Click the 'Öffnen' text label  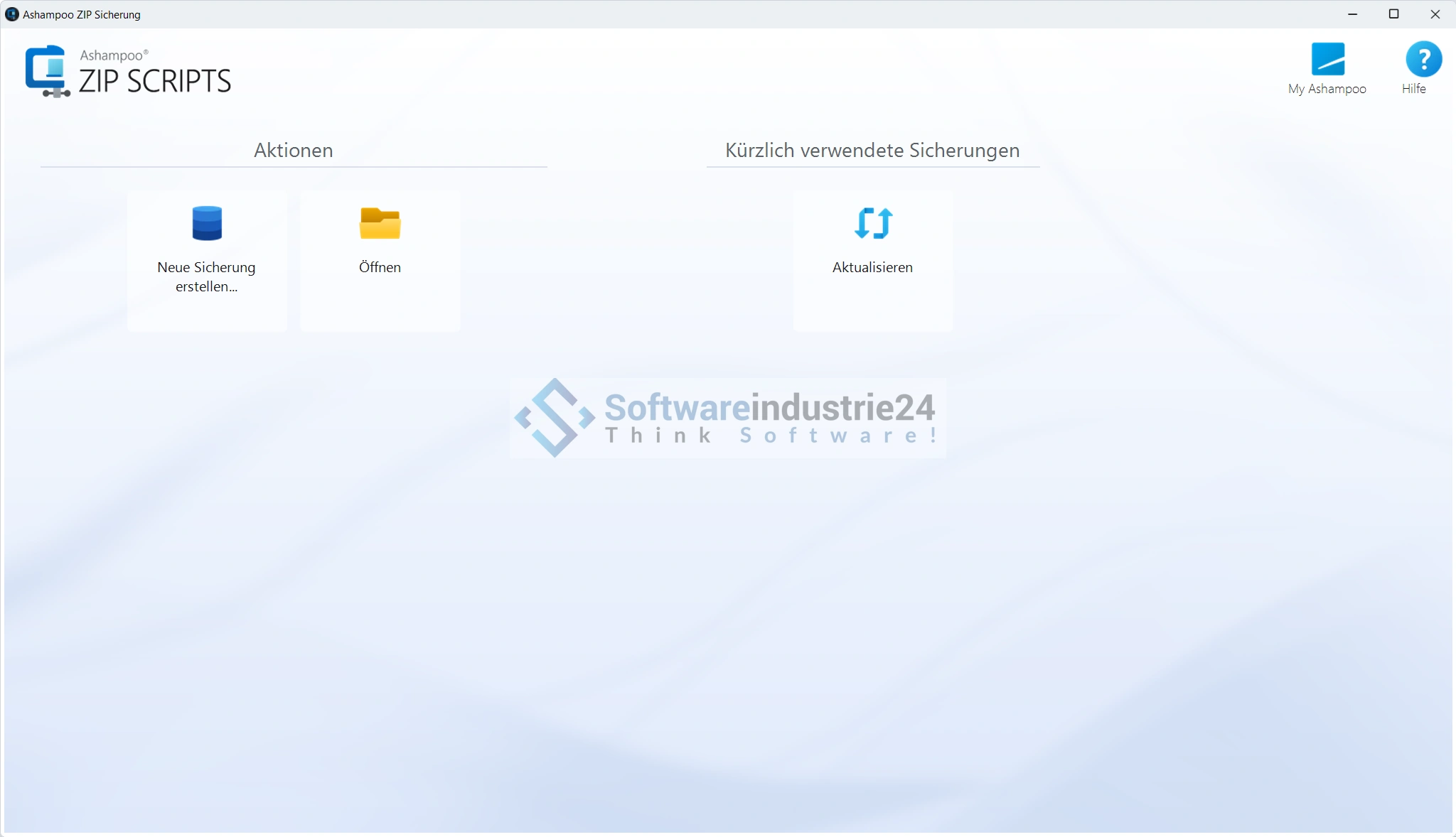tap(380, 267)
